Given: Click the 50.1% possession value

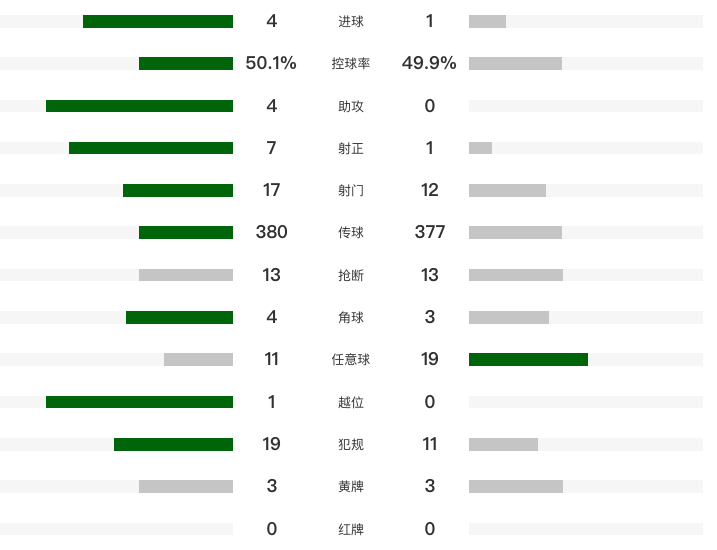Looking at the screenshot, I should (x=271, y=63).
